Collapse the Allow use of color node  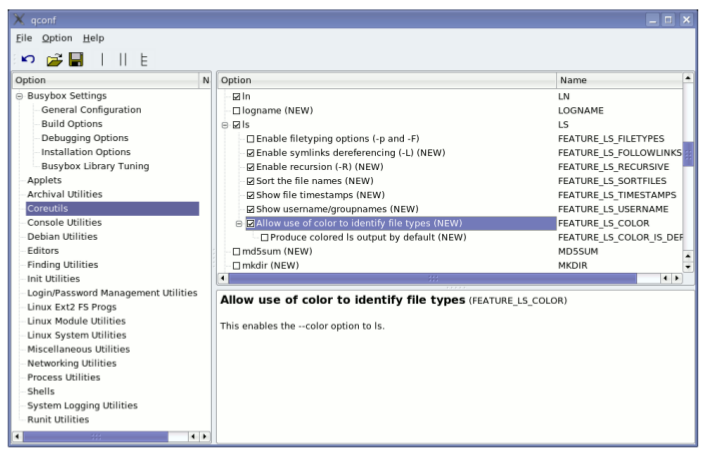point(239,223)
